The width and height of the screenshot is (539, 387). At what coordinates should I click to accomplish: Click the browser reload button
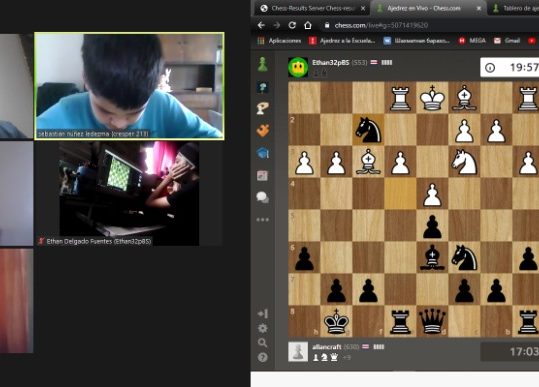[x=292, y=25]
